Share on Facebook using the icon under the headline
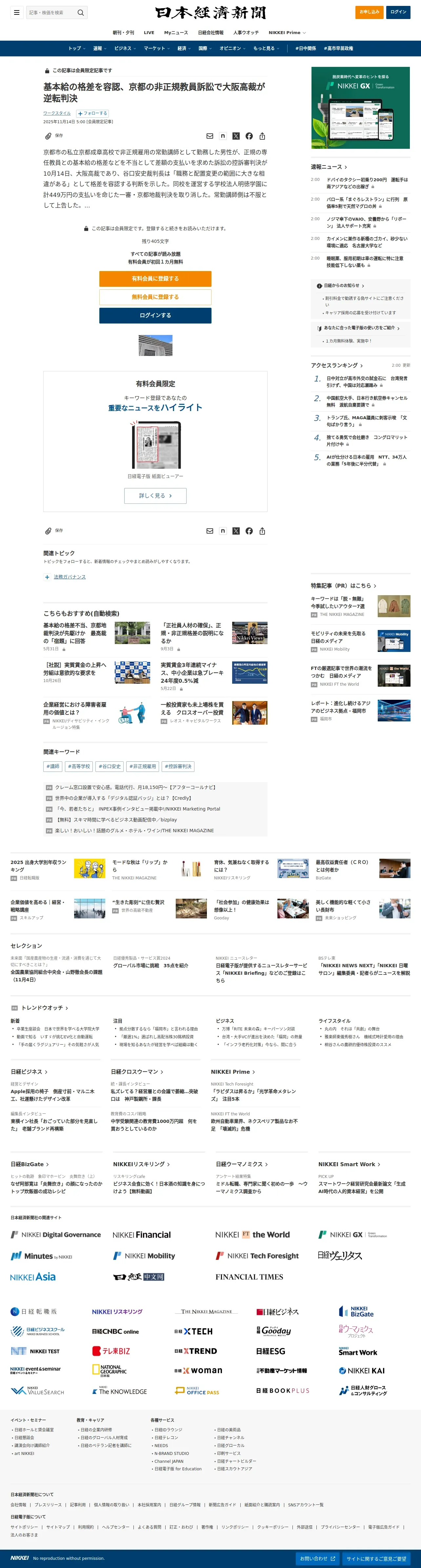Screen dimensions: 421x1568 click(x=249, y=136)
